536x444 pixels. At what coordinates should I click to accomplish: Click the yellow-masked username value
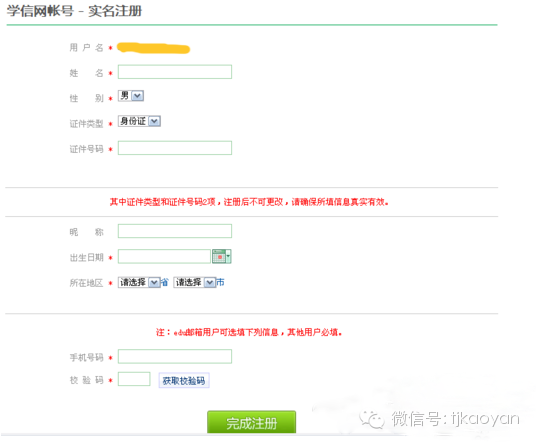point(153,48)
